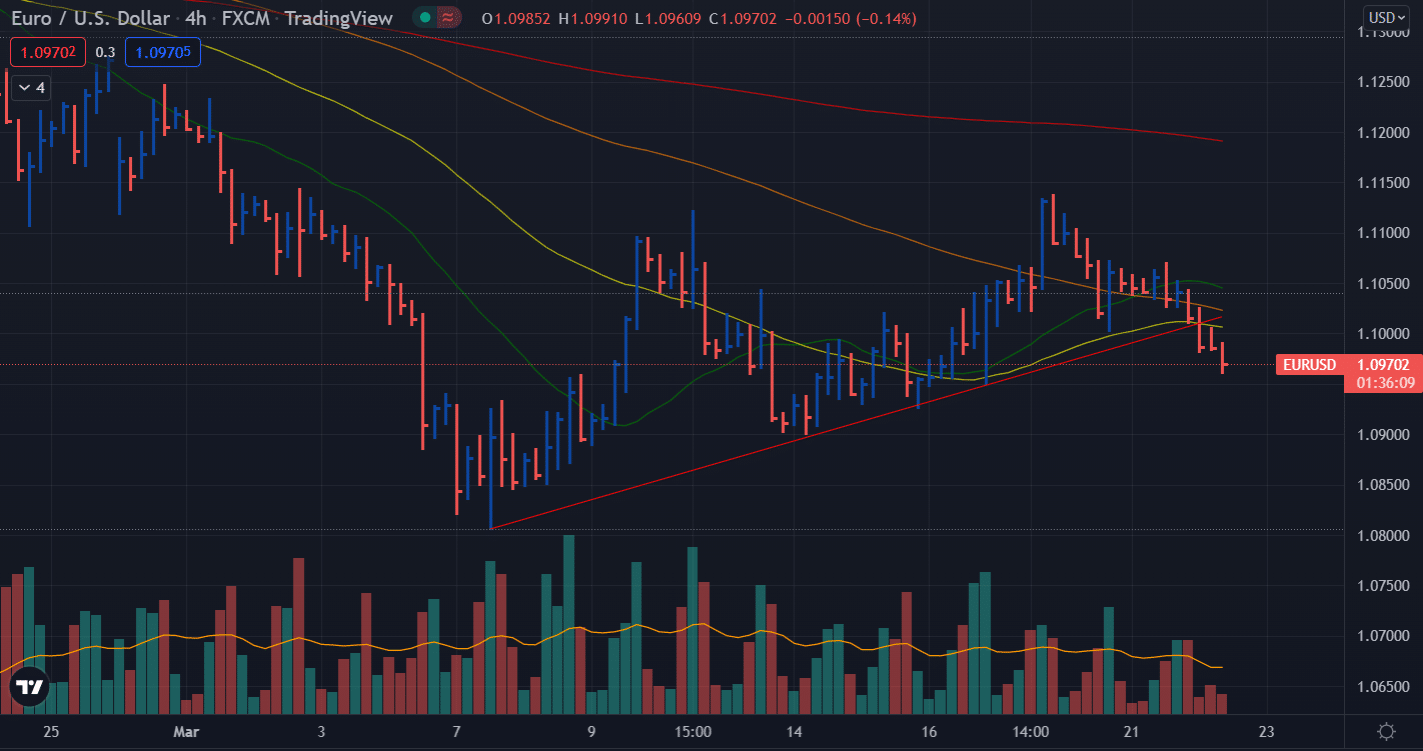The image size is (1423, 751).
Task: Click the 1.08000 price axis label
Action: [1383, 536]
